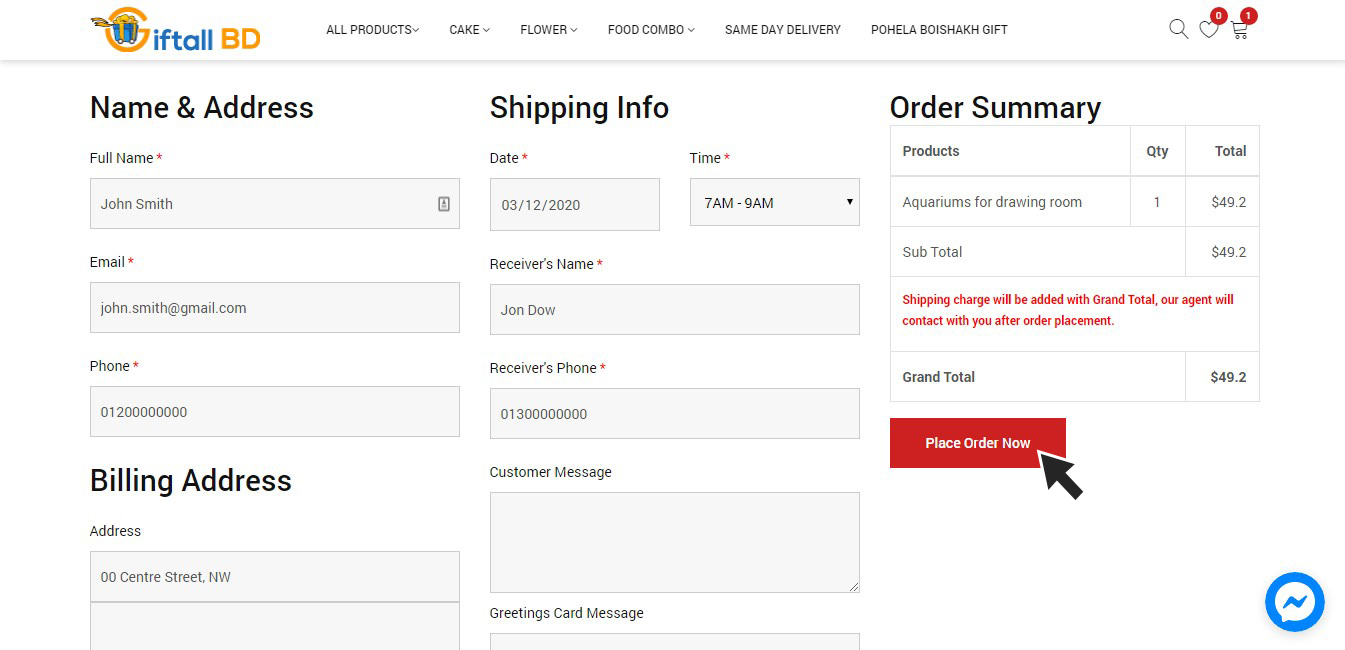Click the Qty column header

1157,151
